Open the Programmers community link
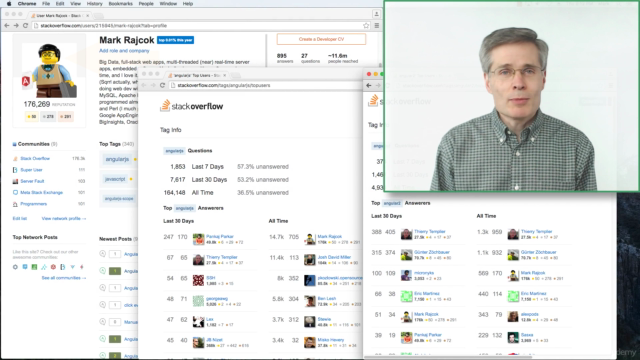 point(33,204)
